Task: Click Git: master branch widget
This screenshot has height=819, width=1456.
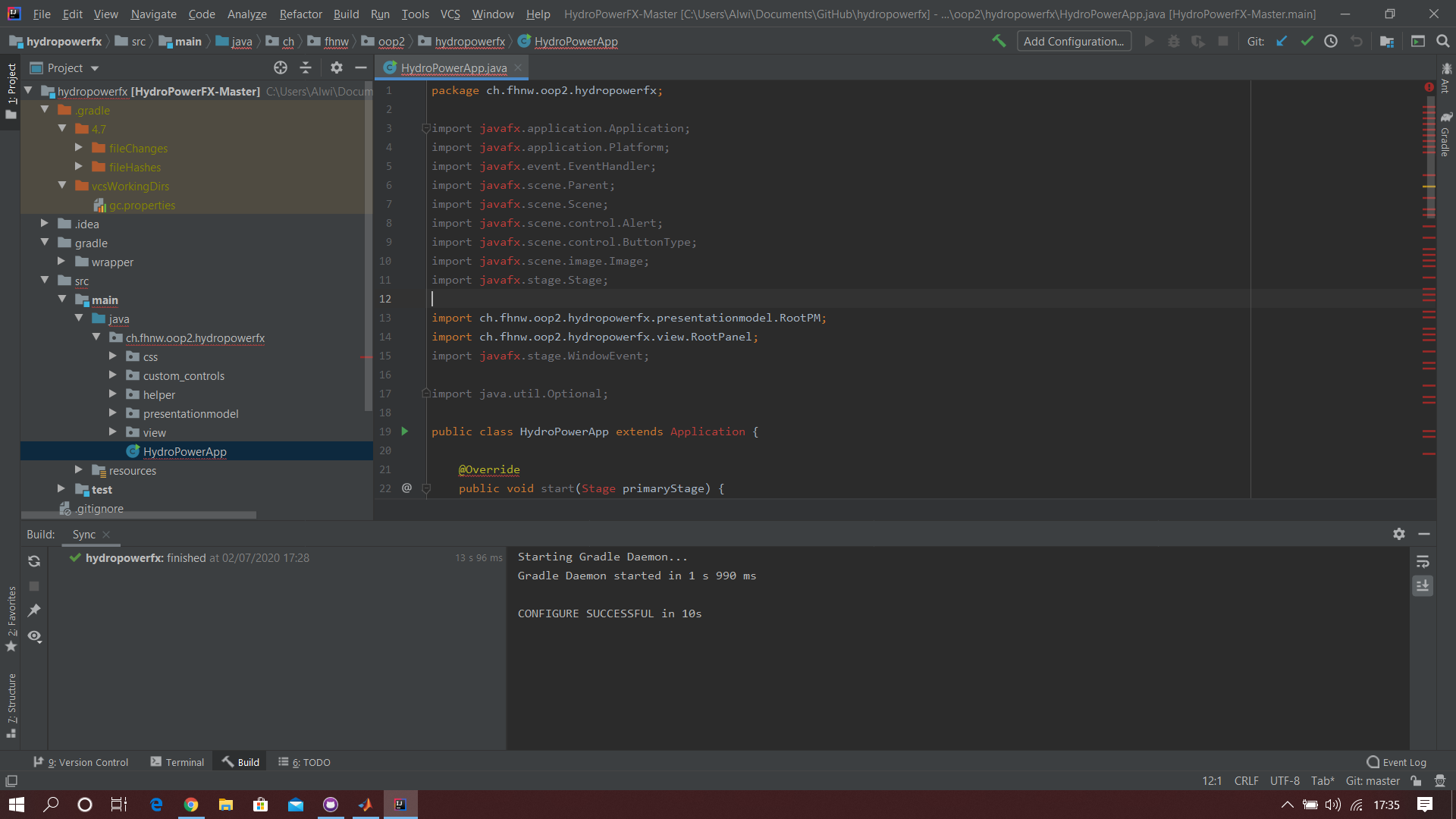Action: point(1373,781)
